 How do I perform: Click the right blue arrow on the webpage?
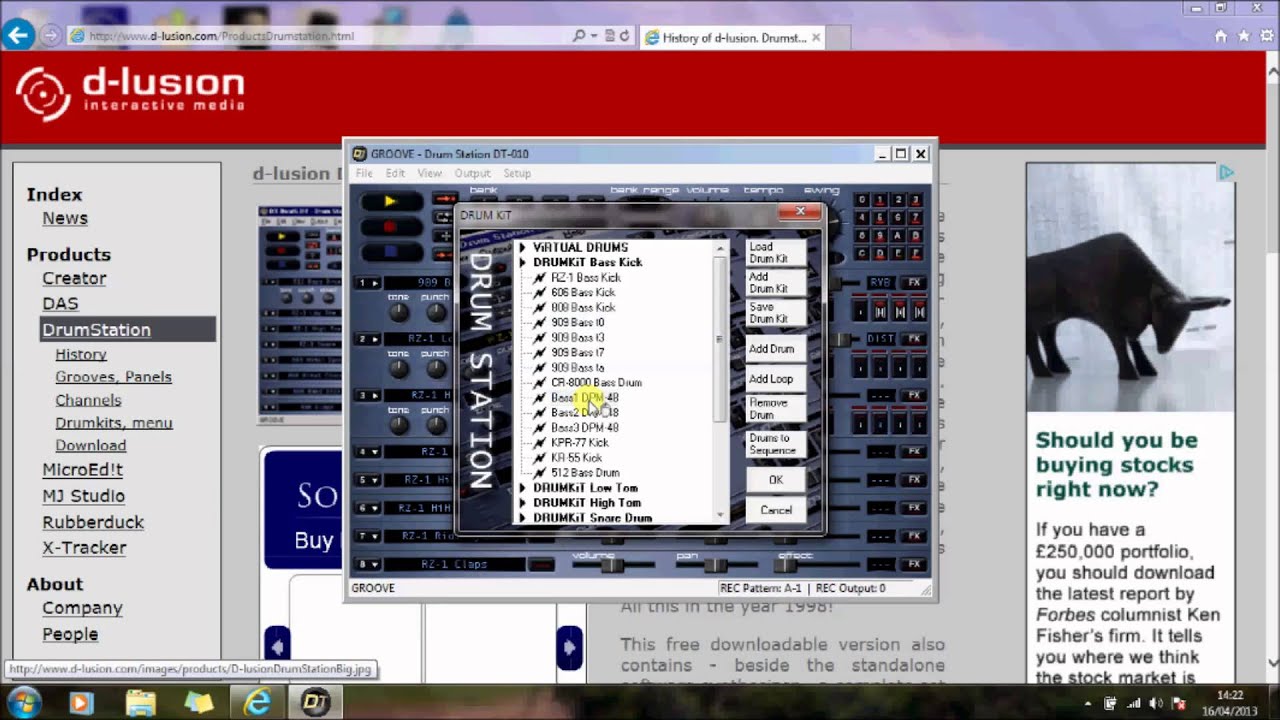click(x=569, y=646)
